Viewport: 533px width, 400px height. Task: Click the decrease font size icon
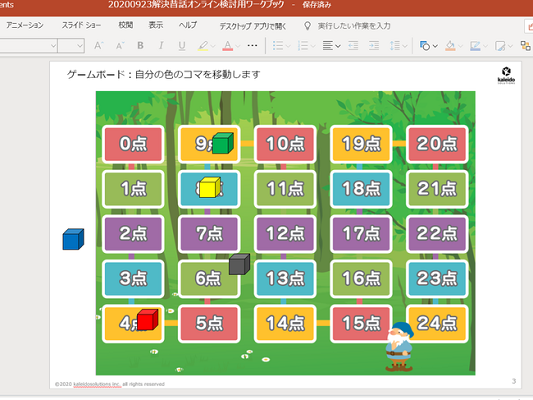[120, 46]
